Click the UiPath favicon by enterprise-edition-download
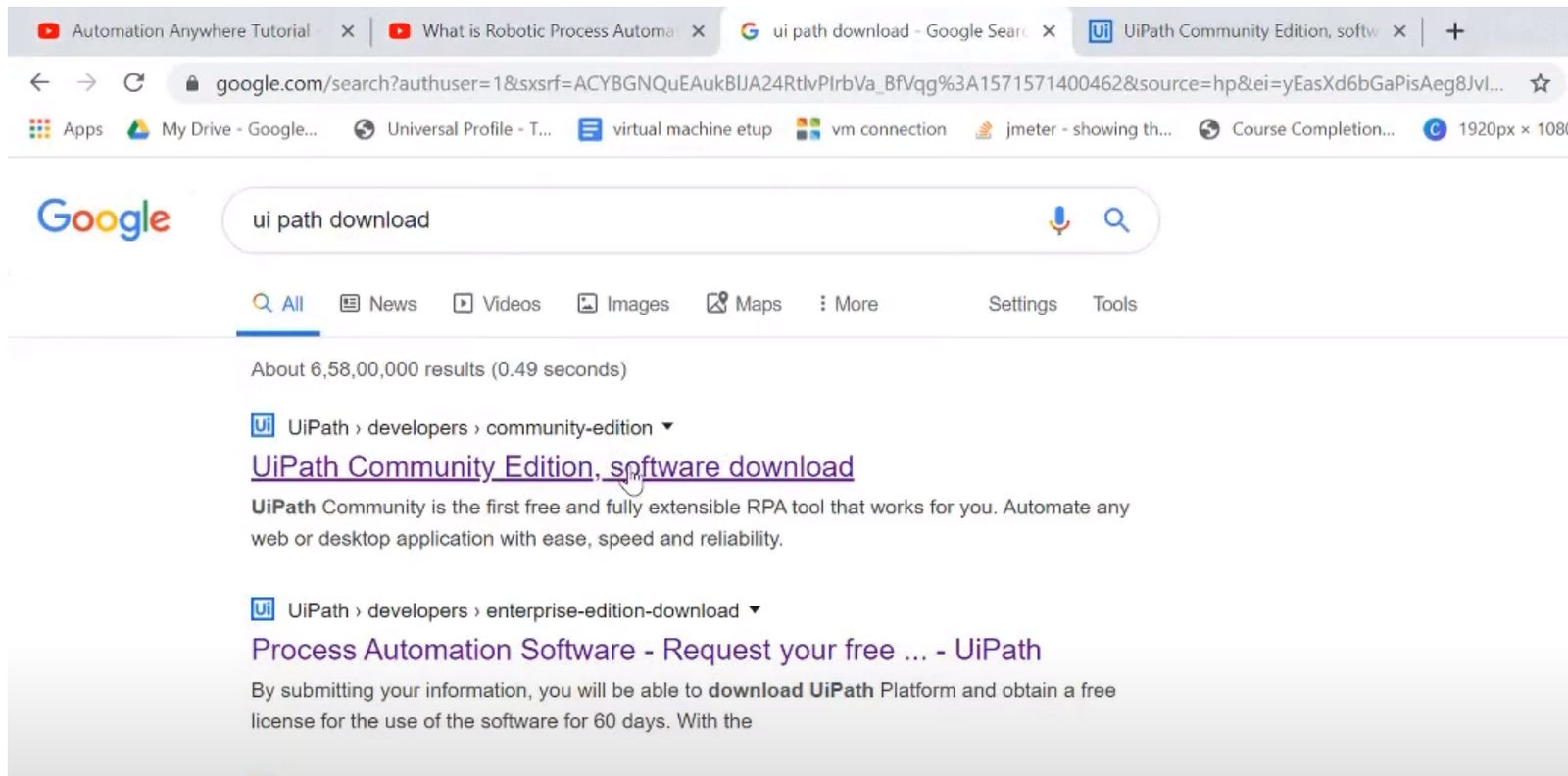Screen dimensions: 1568x776 tap(263, 609)
